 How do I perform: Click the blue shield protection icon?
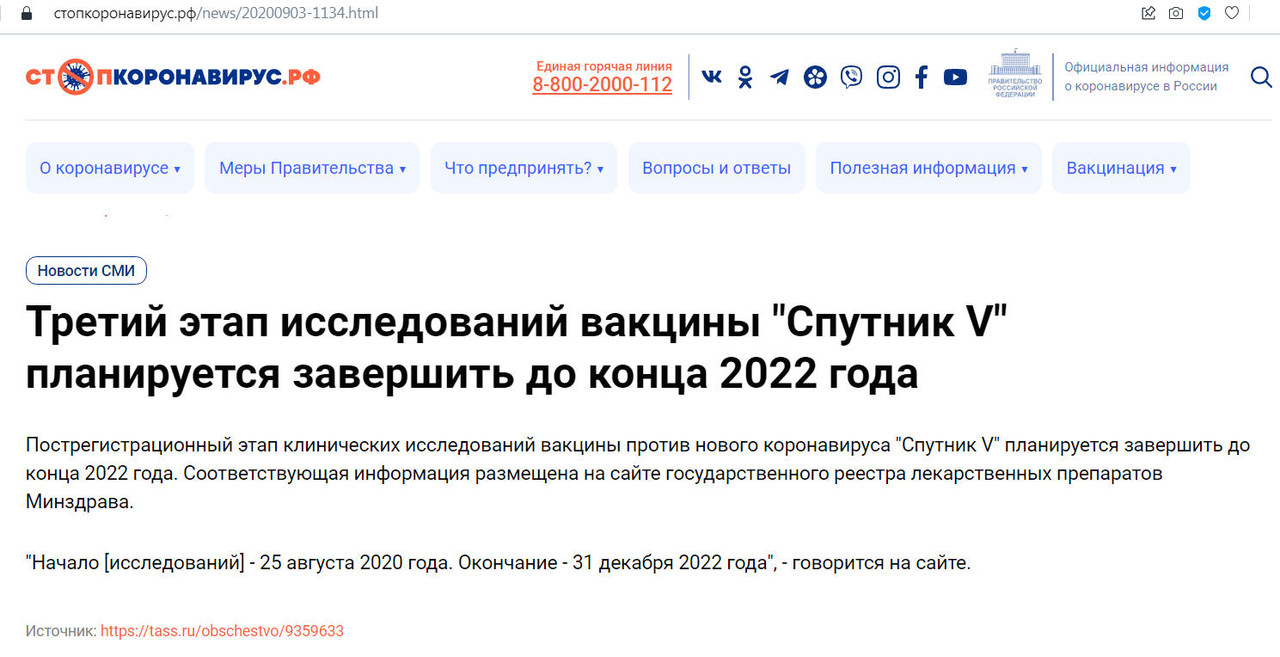1204,14
